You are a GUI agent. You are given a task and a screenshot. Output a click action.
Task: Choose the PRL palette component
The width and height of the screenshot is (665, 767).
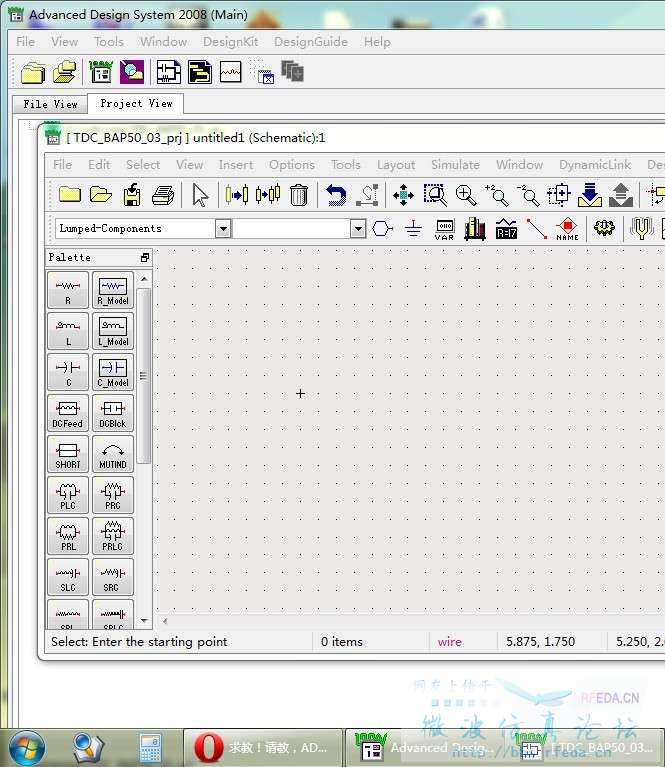[68, 537]
